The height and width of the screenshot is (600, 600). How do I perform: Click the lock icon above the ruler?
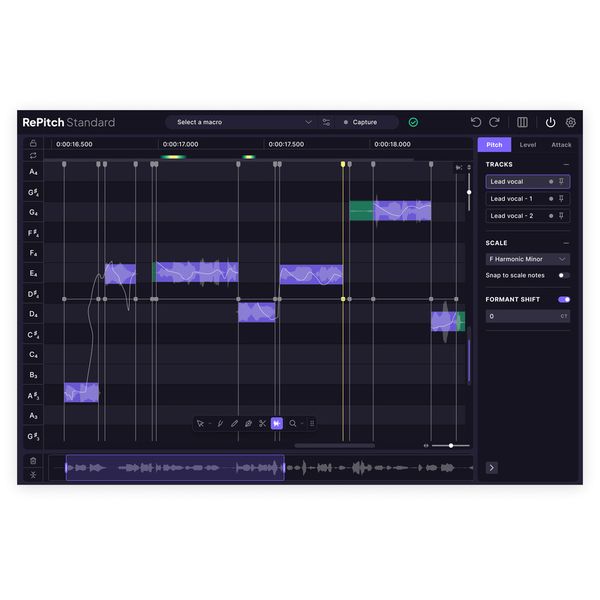click(33, 143)
